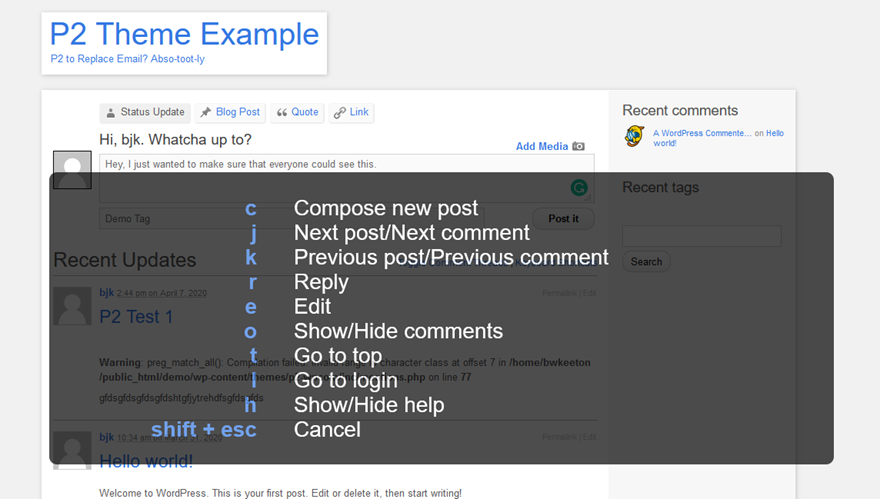Click the Previous post/Previous comment help entry

click(x=451, y=257)
